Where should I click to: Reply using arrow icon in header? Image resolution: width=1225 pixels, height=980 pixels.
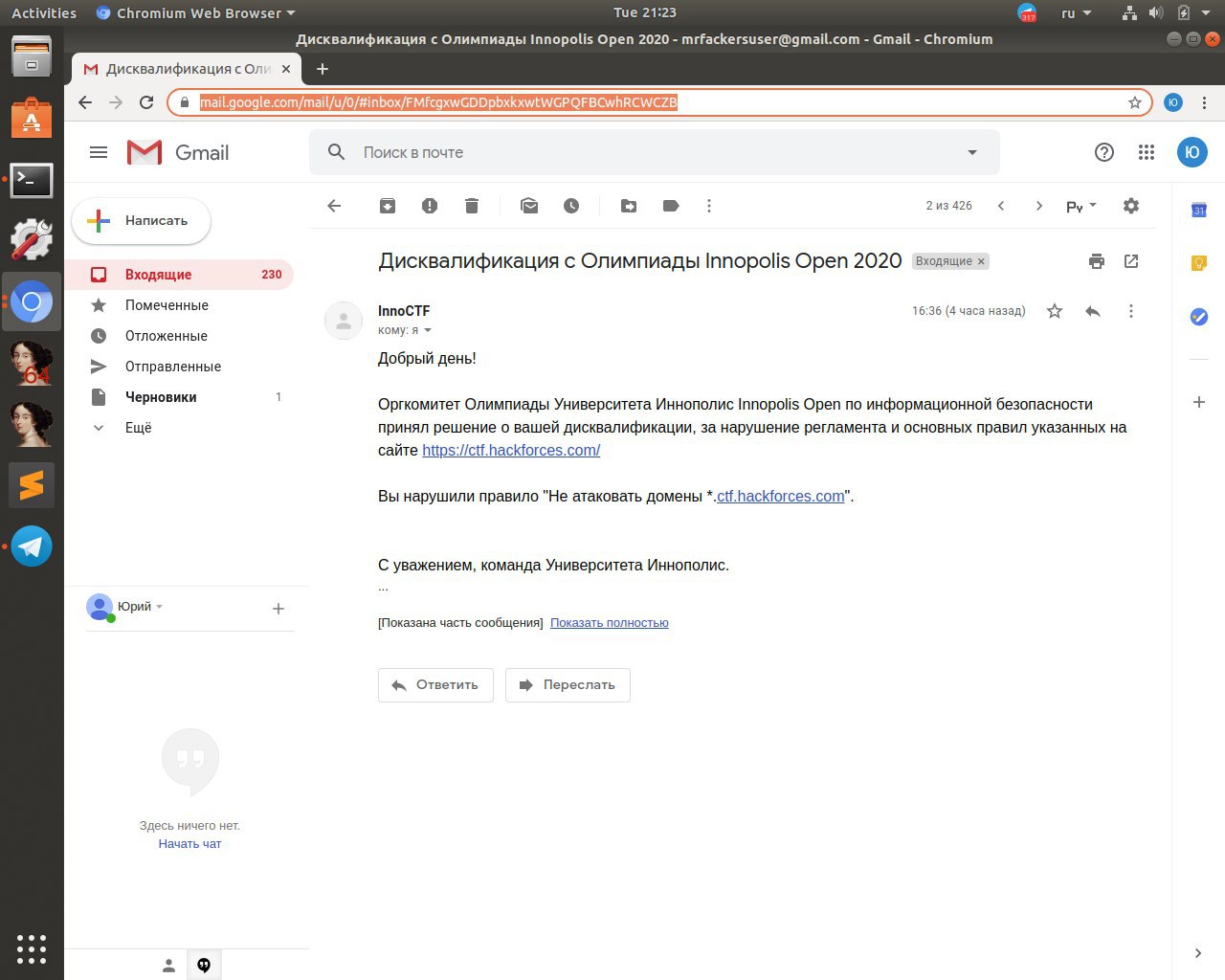(1093, 311)
